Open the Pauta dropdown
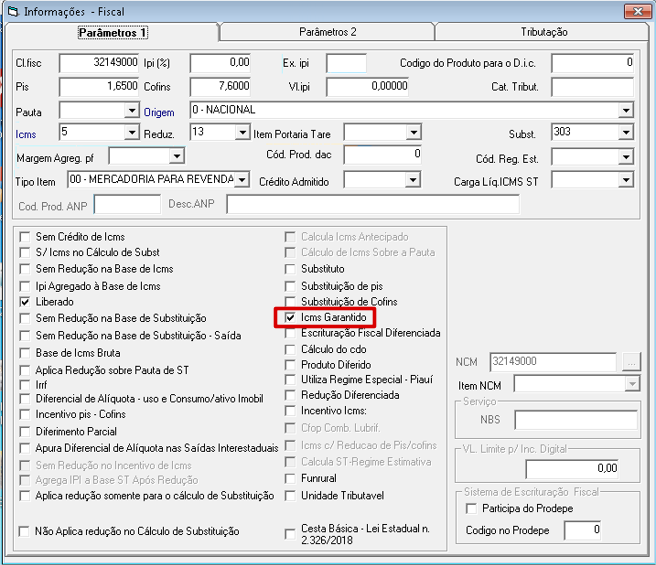This screenshot has height=565, width=656. click(132, 111)
